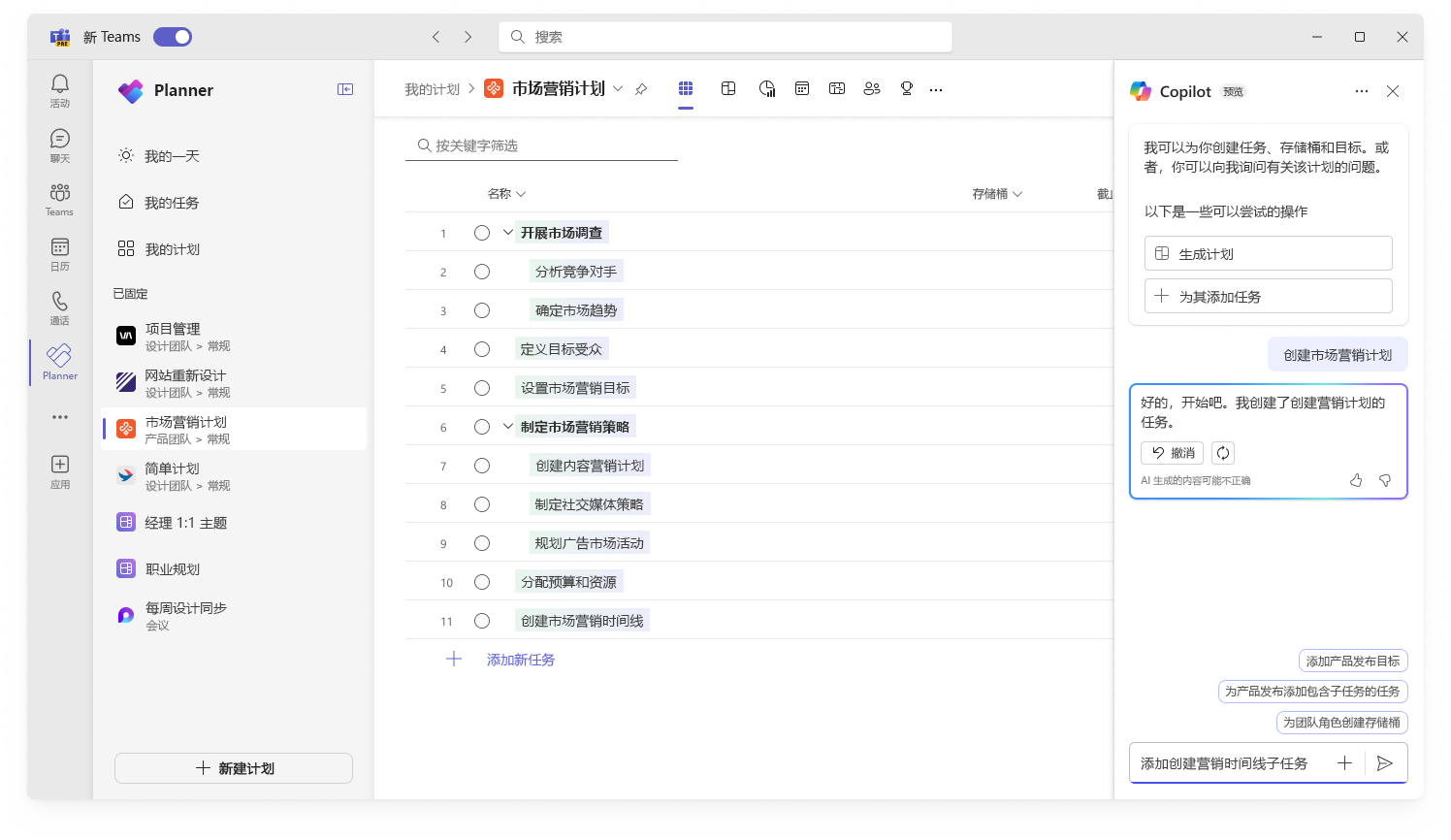Click the 撤消 undo button
1451x840 pixels.
(1173, 453)
